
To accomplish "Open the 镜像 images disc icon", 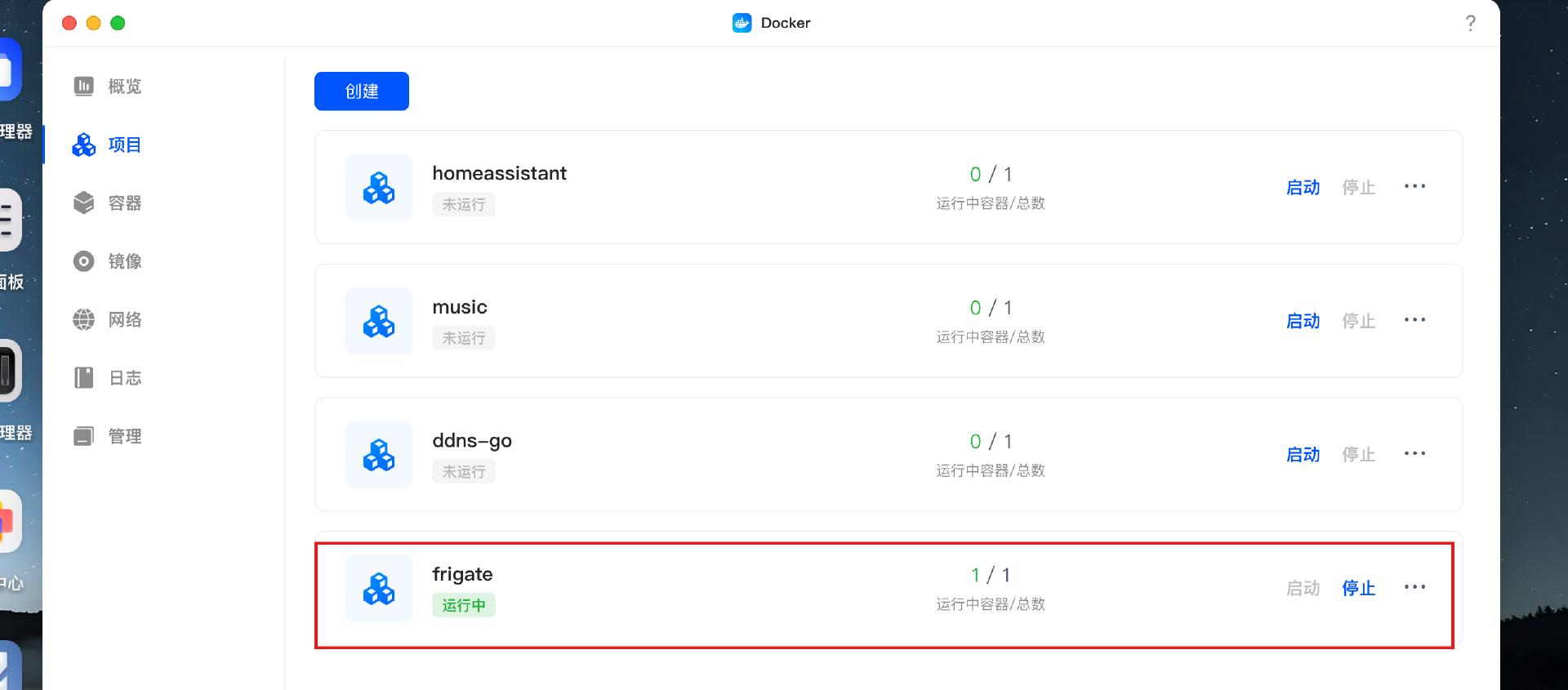I will click(x=83, y=261).
